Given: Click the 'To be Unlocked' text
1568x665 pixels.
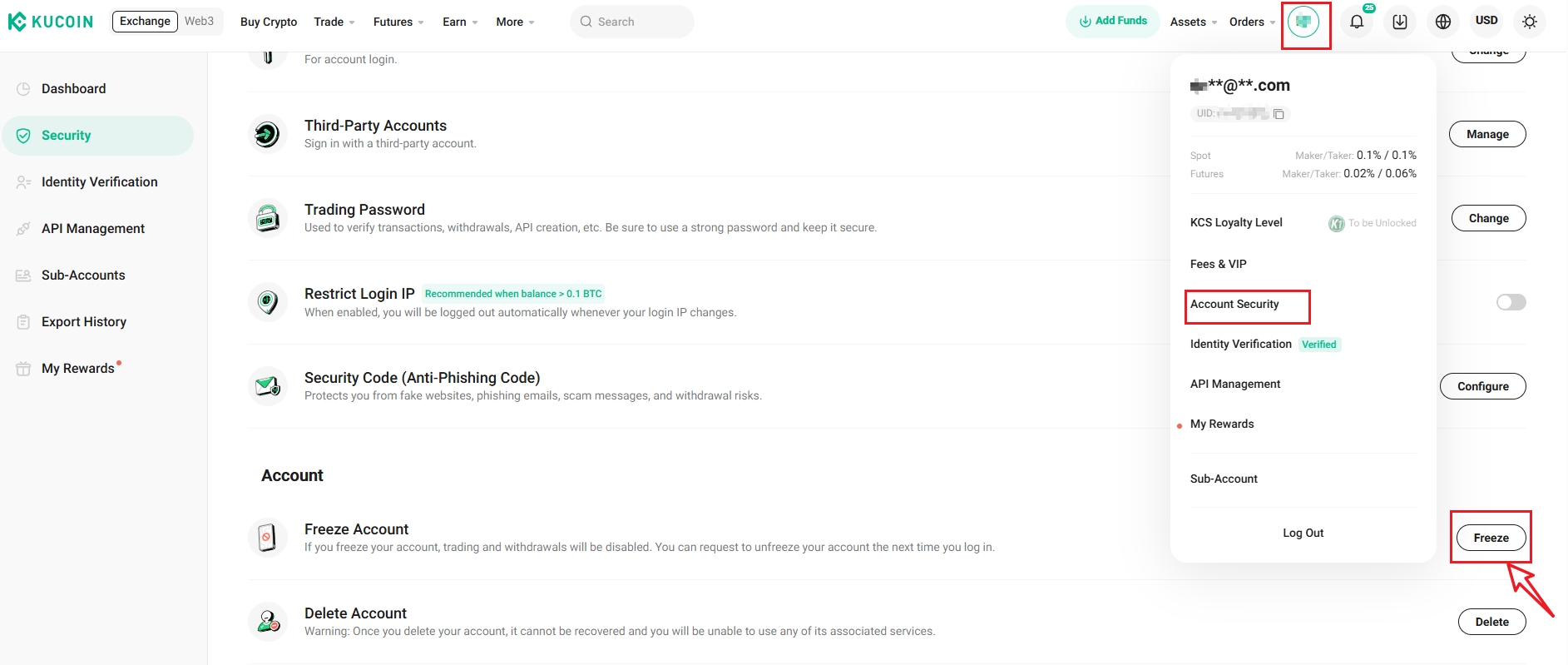Looking at the screenshot, I should coord(1382,223).
